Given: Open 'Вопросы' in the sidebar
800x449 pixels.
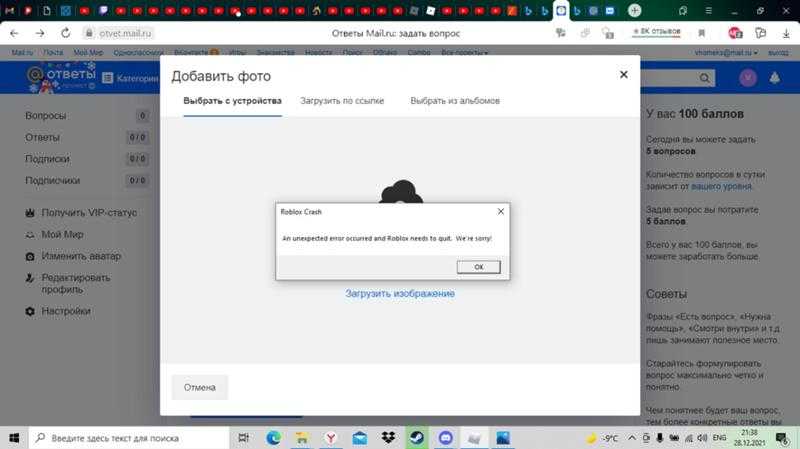Looking at the screenshot, I should [x=45, y=116].
